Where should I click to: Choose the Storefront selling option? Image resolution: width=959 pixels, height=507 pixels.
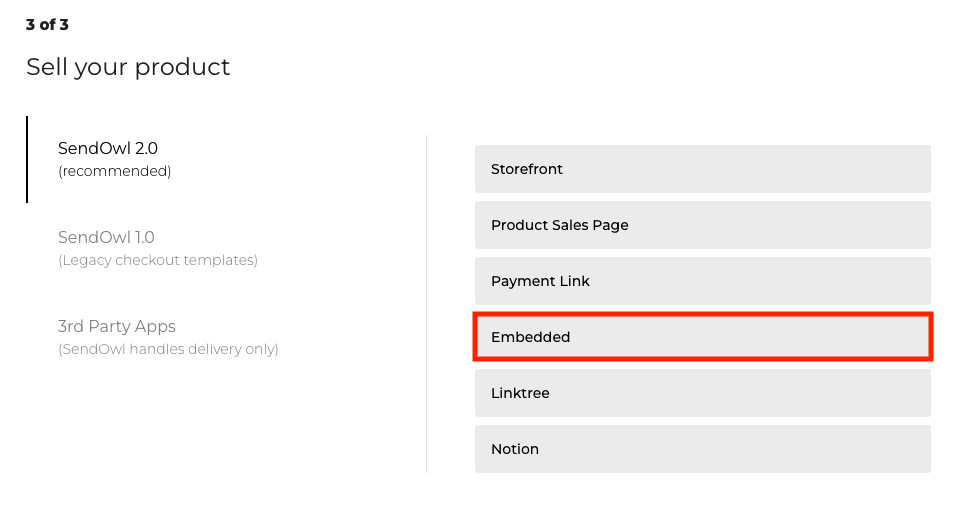702,169
